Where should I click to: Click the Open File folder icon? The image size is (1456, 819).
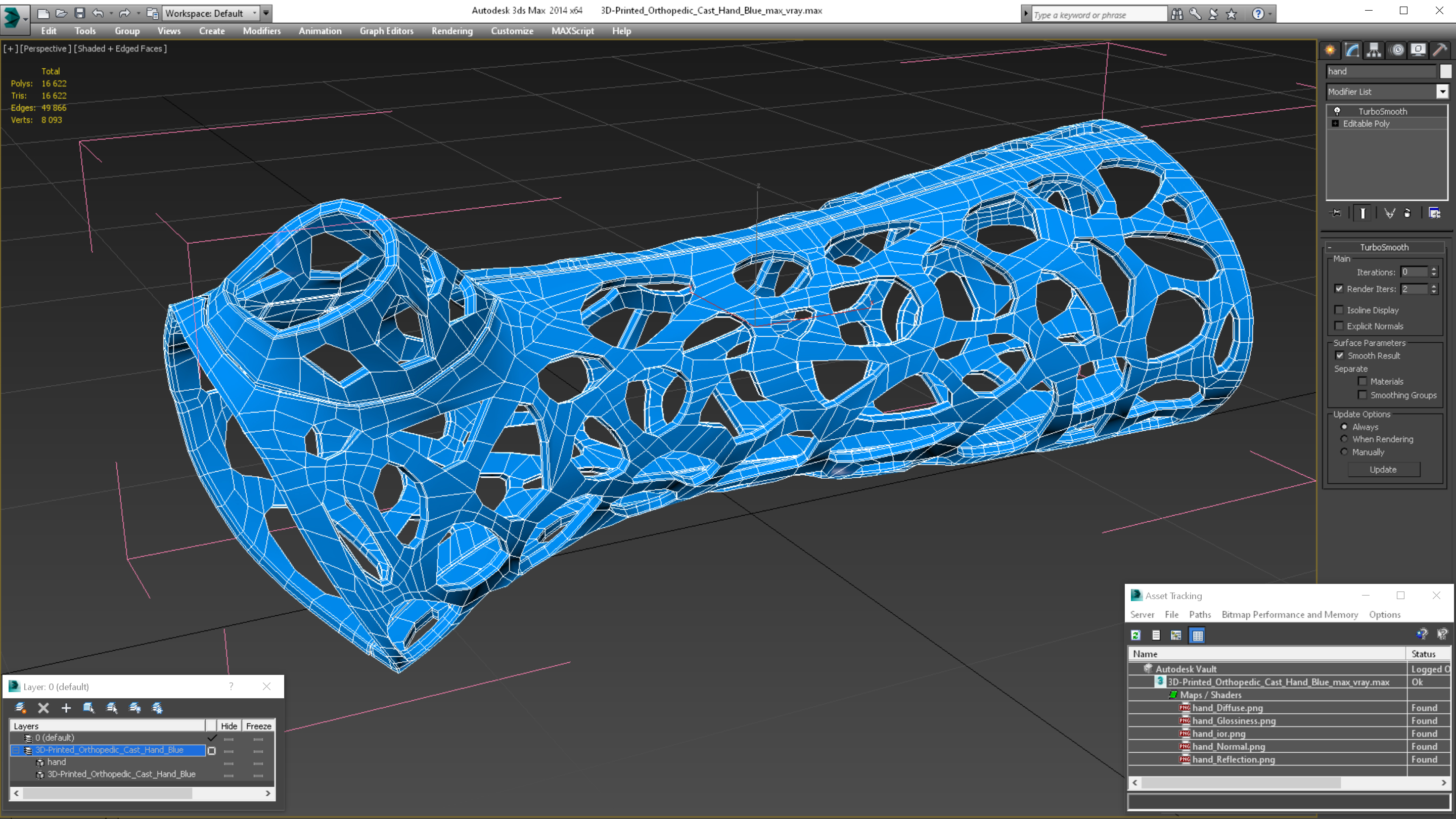[x=61, y=13]
